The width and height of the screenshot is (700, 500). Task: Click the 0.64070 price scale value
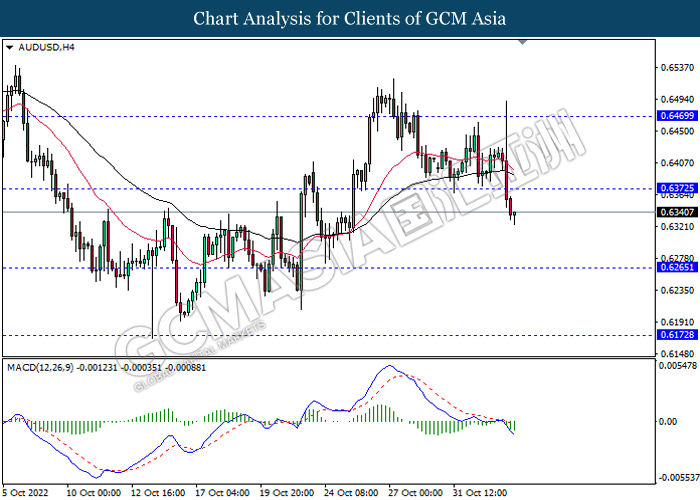click(x=677, y=163)
